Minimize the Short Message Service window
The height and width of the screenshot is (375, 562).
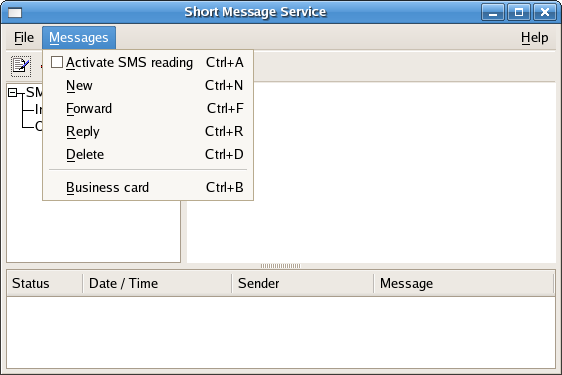pos(493,13)
